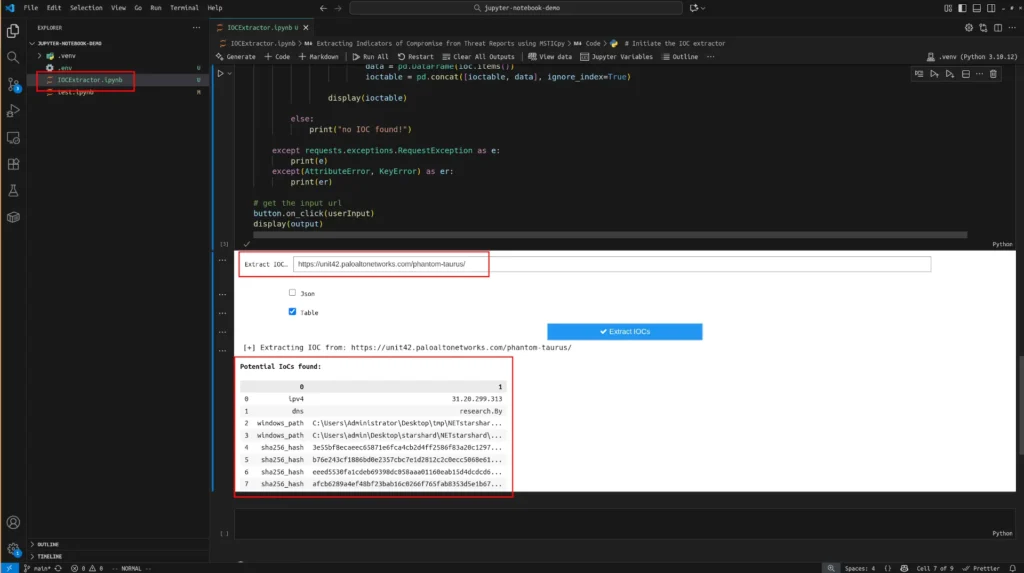Execute cells above the current cell
Screen dimensions: 1024x573
coord(935,74)
